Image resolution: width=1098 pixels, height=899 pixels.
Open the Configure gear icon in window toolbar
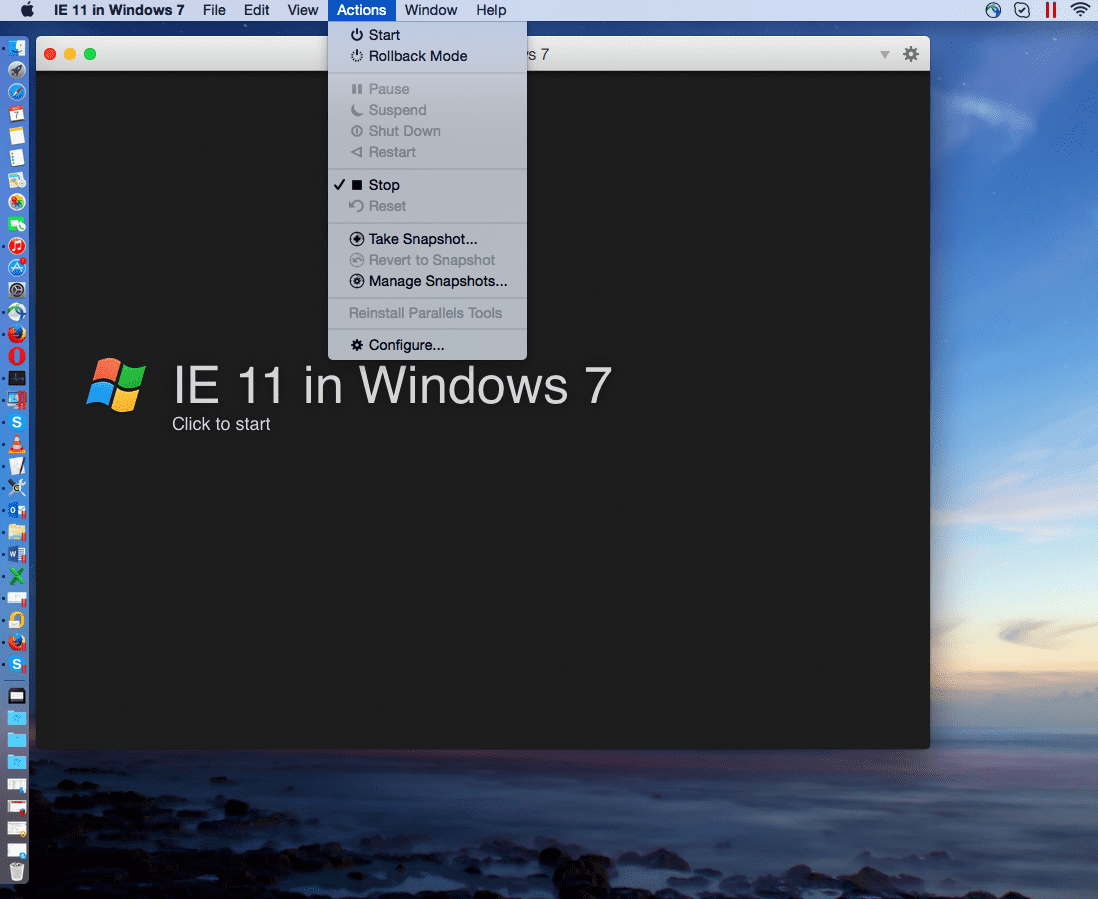coord(910,54)
